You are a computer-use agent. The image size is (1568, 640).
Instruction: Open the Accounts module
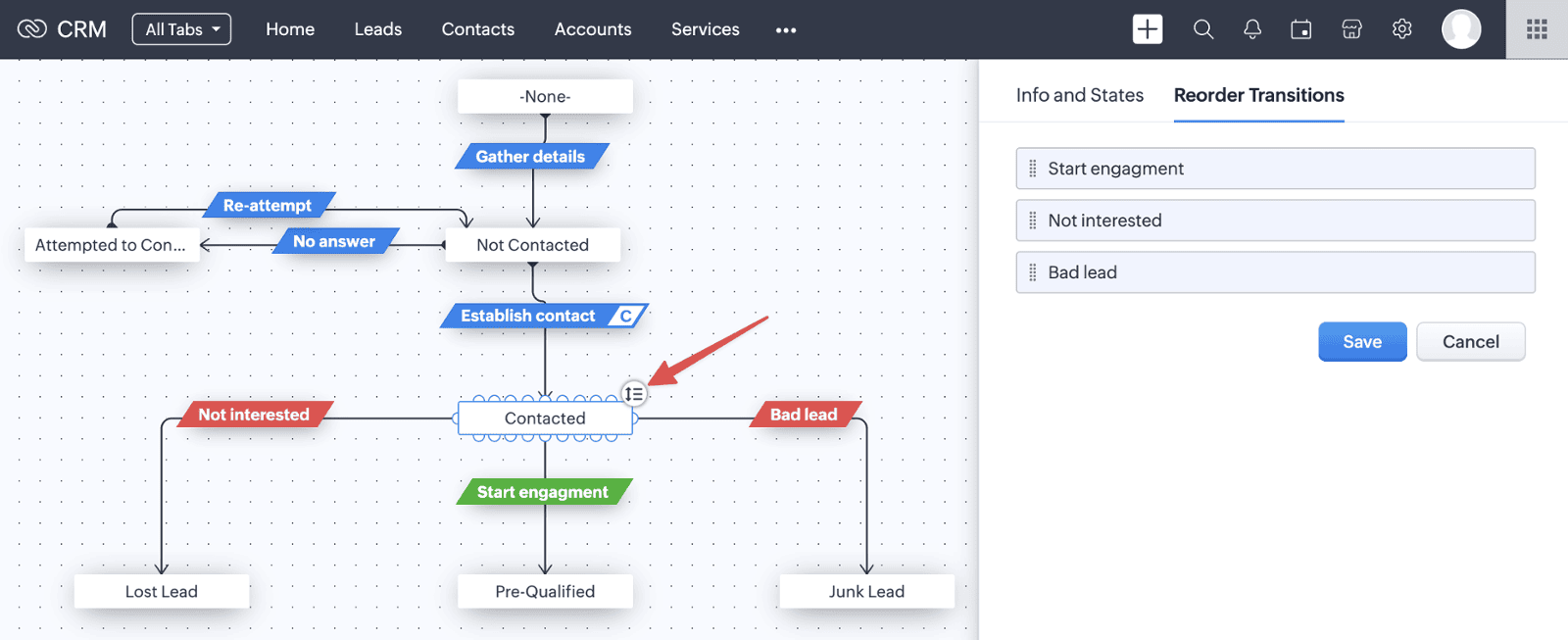click(x=593, y=29)
